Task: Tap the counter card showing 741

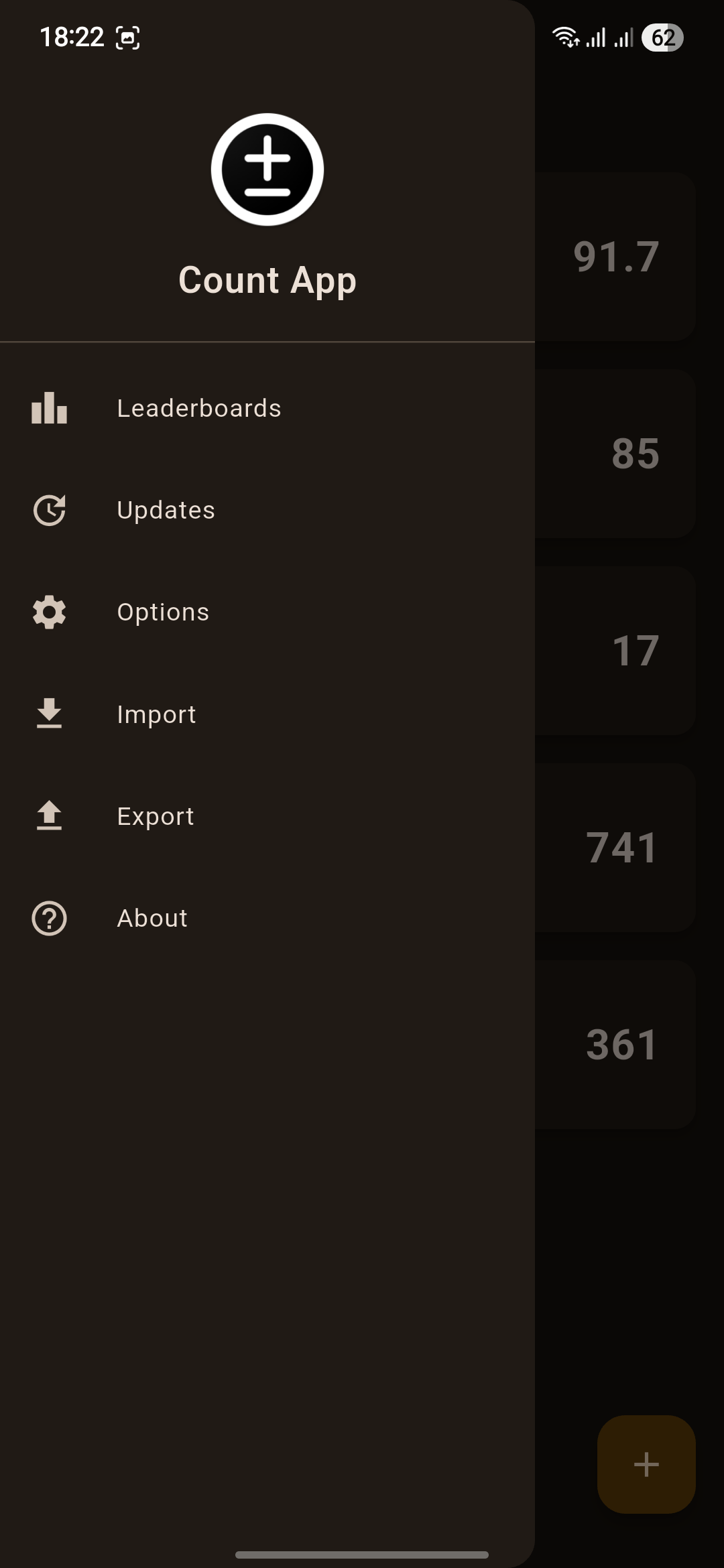Action: [x=615, y=848]
